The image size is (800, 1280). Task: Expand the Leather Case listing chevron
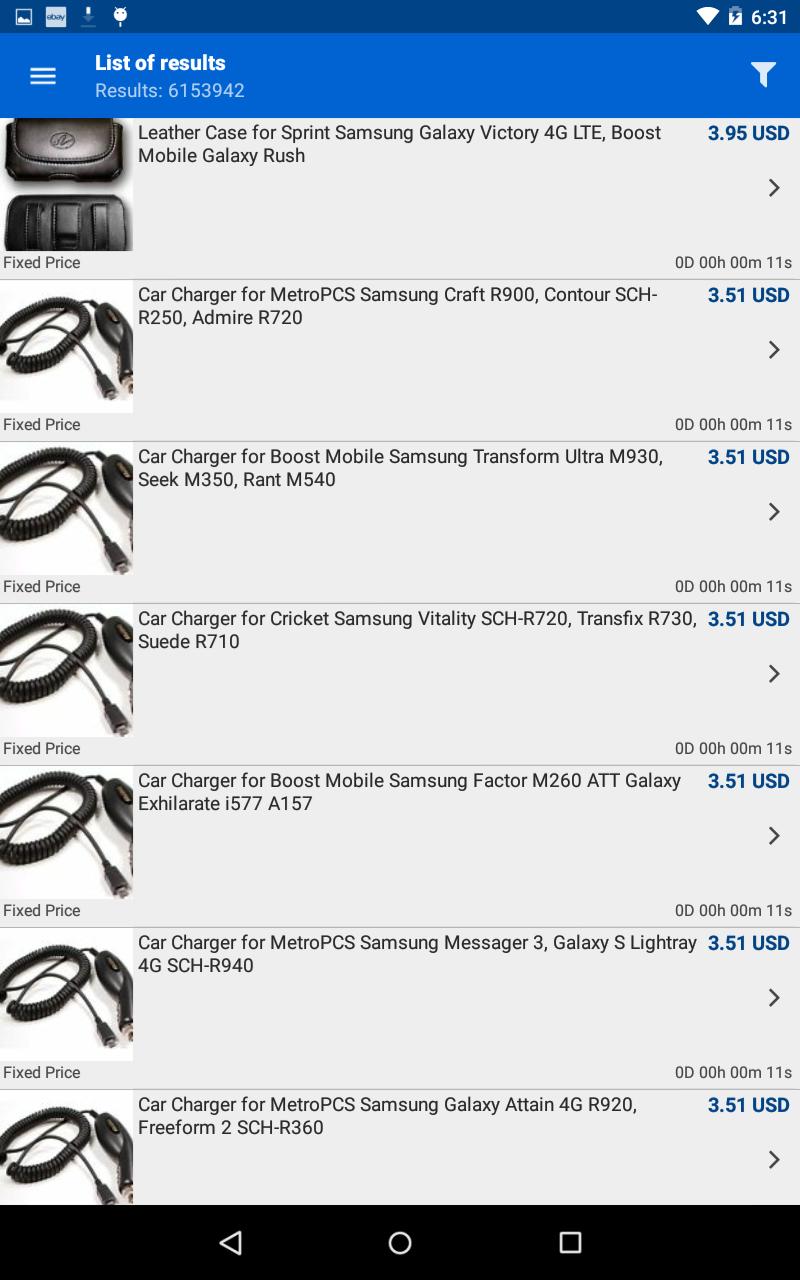773,188
